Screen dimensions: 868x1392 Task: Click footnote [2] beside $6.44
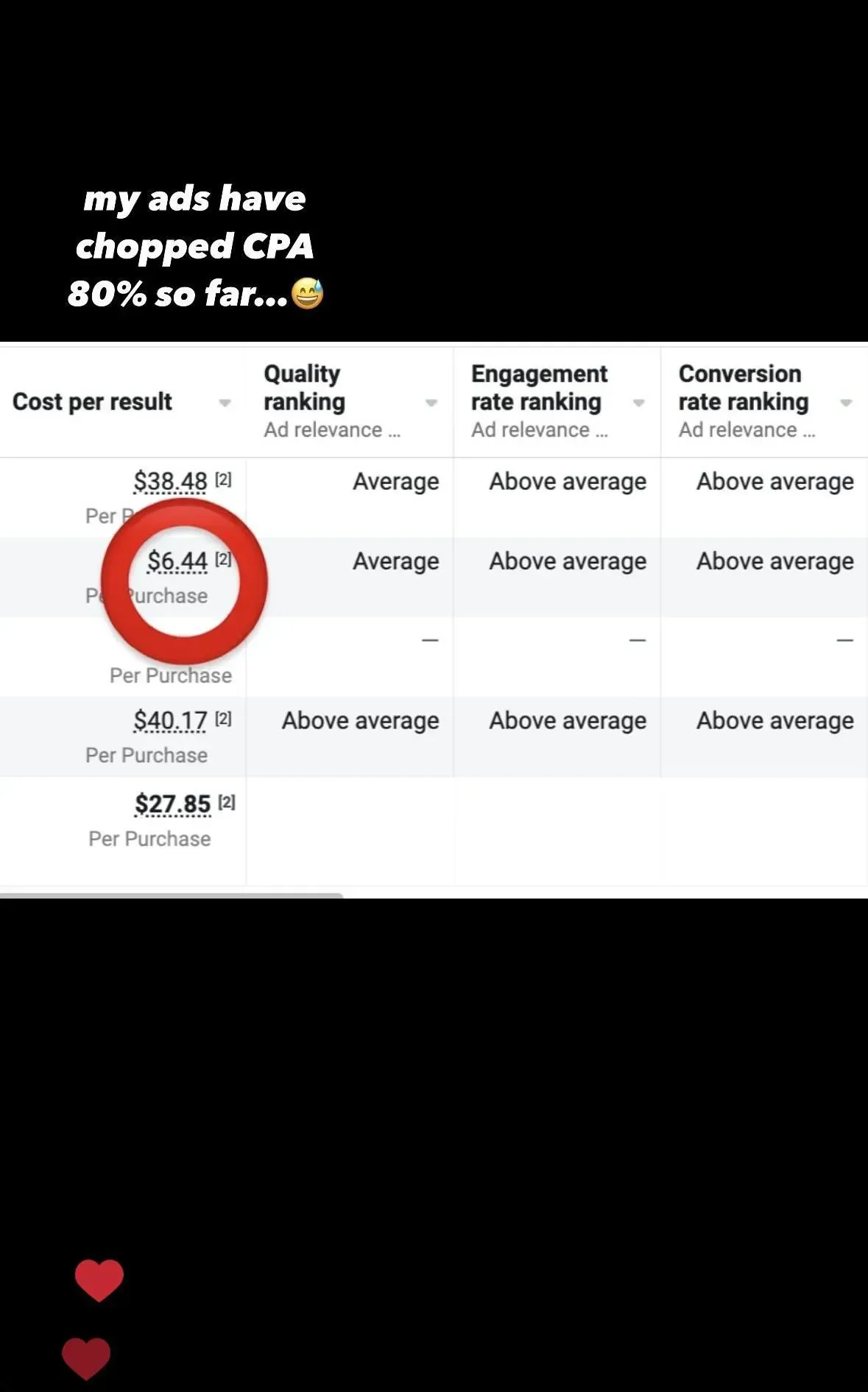[223, 559]
